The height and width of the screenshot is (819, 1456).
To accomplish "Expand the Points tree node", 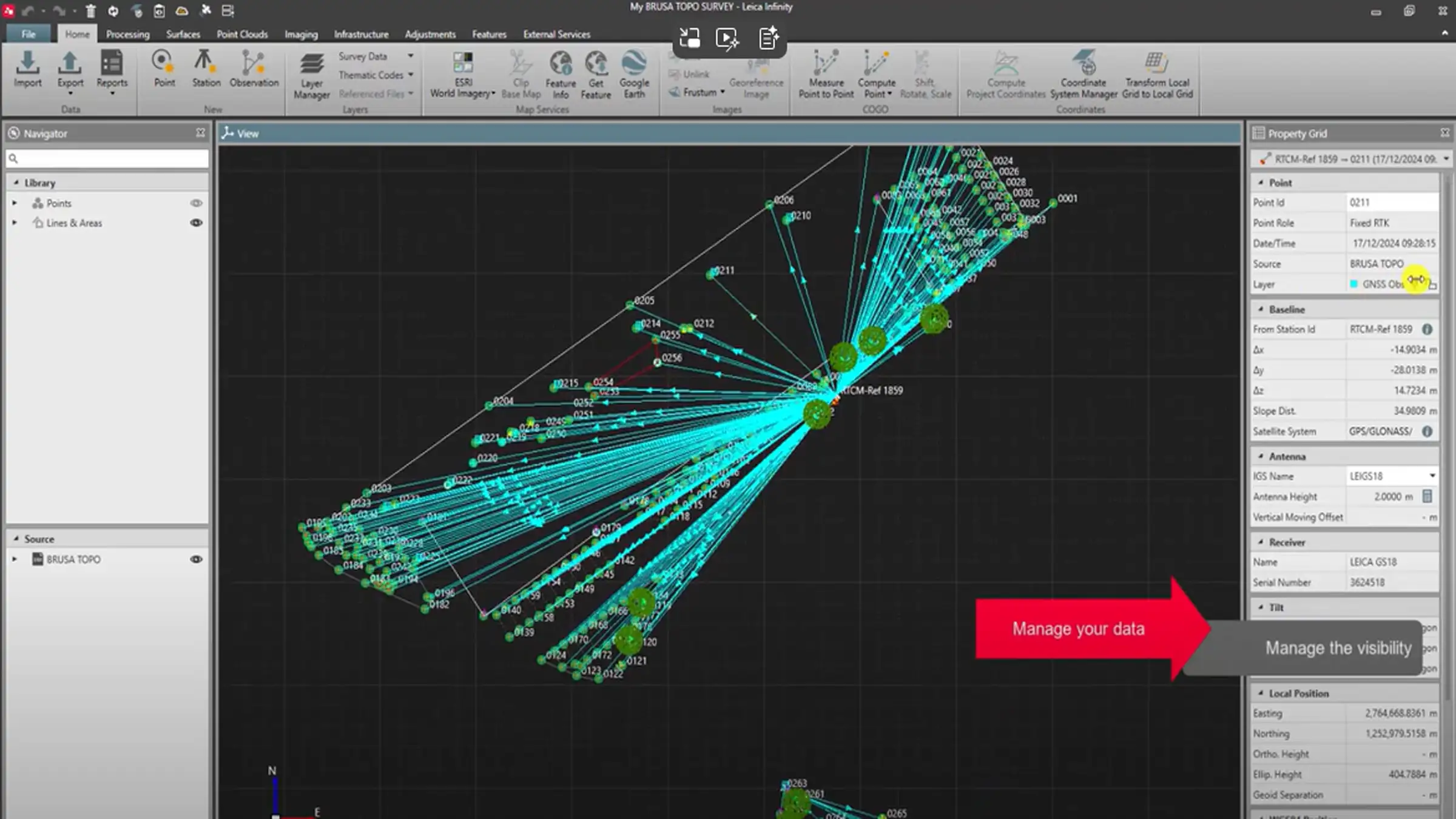I will [x=15, y=203].
